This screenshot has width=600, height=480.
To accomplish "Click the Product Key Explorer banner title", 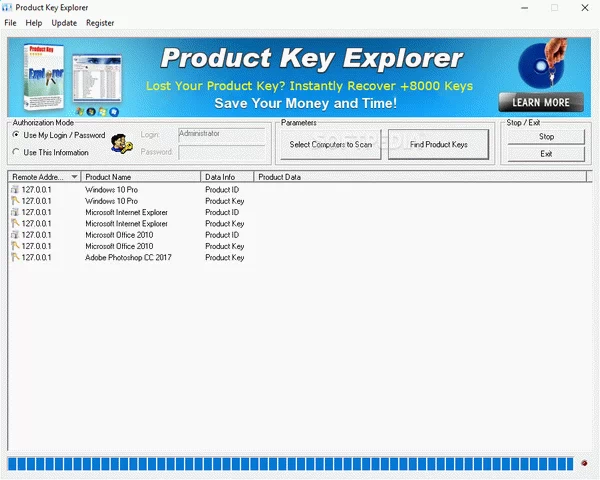I will (312, 59).
